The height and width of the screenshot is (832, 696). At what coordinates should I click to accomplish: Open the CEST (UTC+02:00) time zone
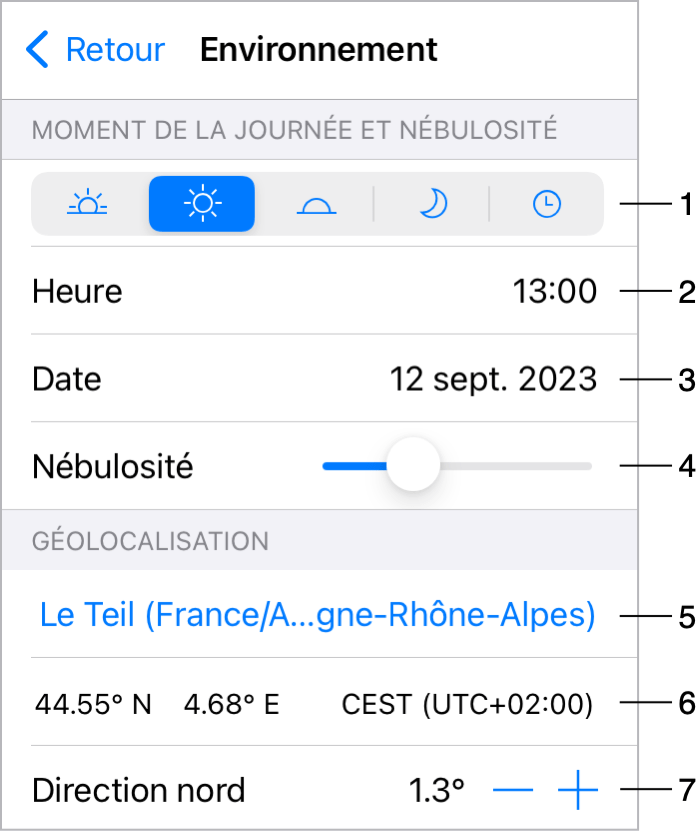pos(467,705)
